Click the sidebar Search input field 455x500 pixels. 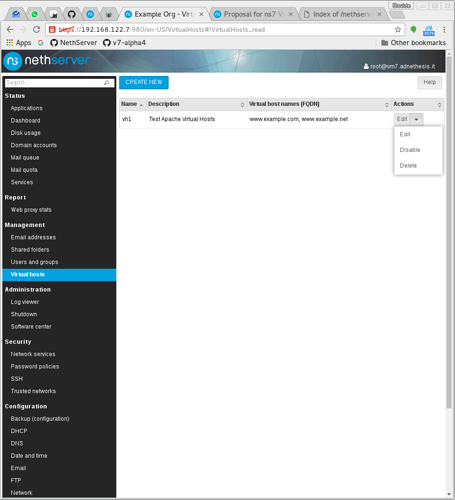59,83
